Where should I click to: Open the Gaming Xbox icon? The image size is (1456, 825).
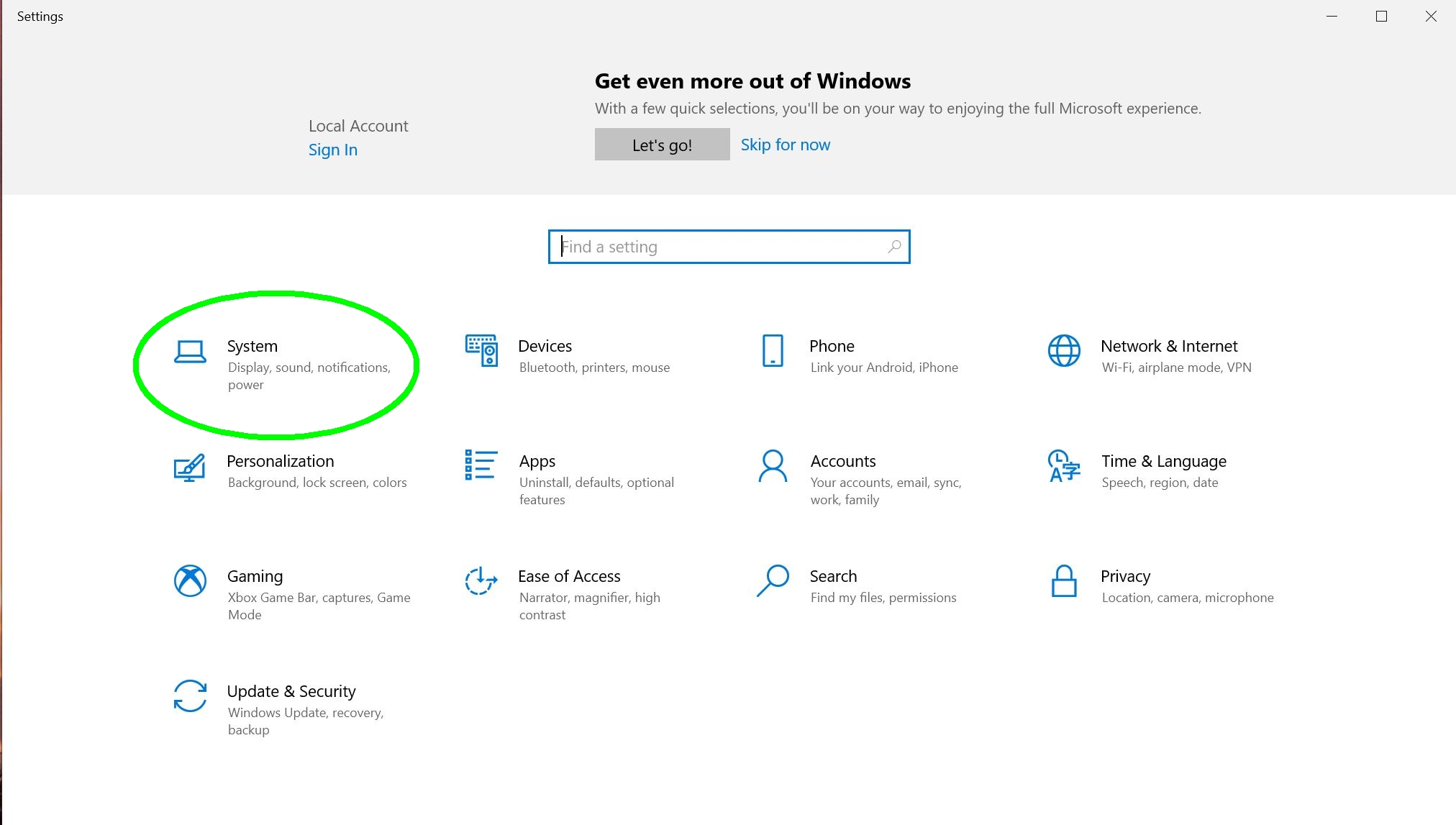tap(190, 581)
